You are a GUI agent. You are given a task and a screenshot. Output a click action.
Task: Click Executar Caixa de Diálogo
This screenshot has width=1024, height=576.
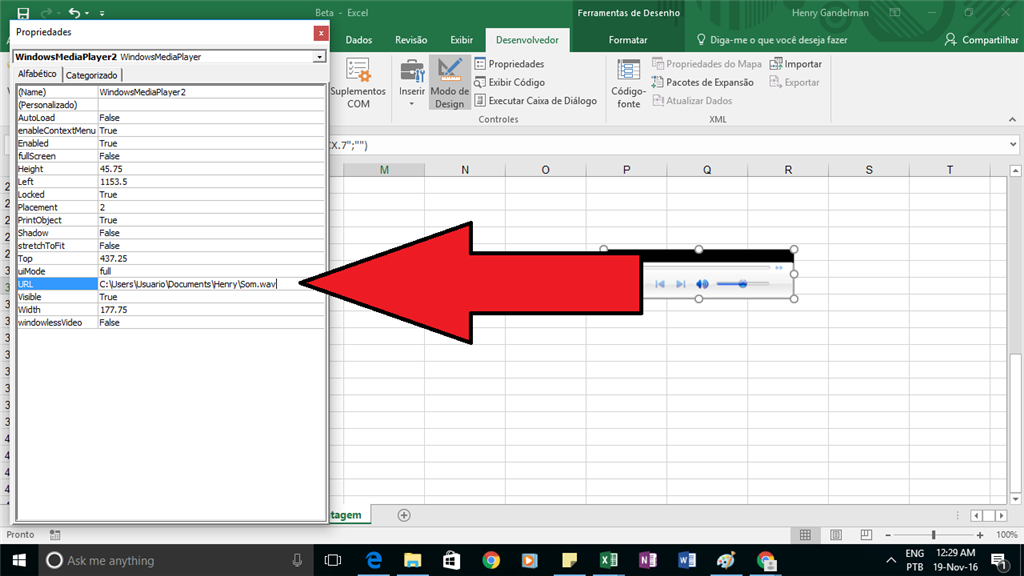(x=536, y=101)
